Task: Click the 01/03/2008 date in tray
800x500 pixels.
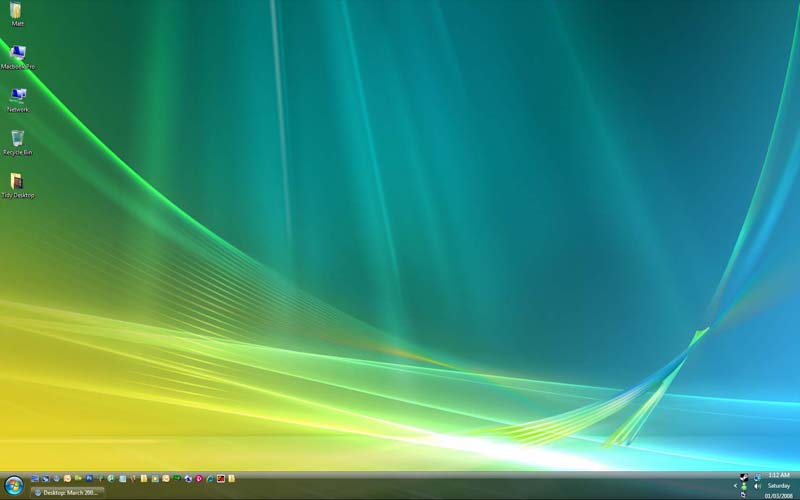Action: (779, 496)
